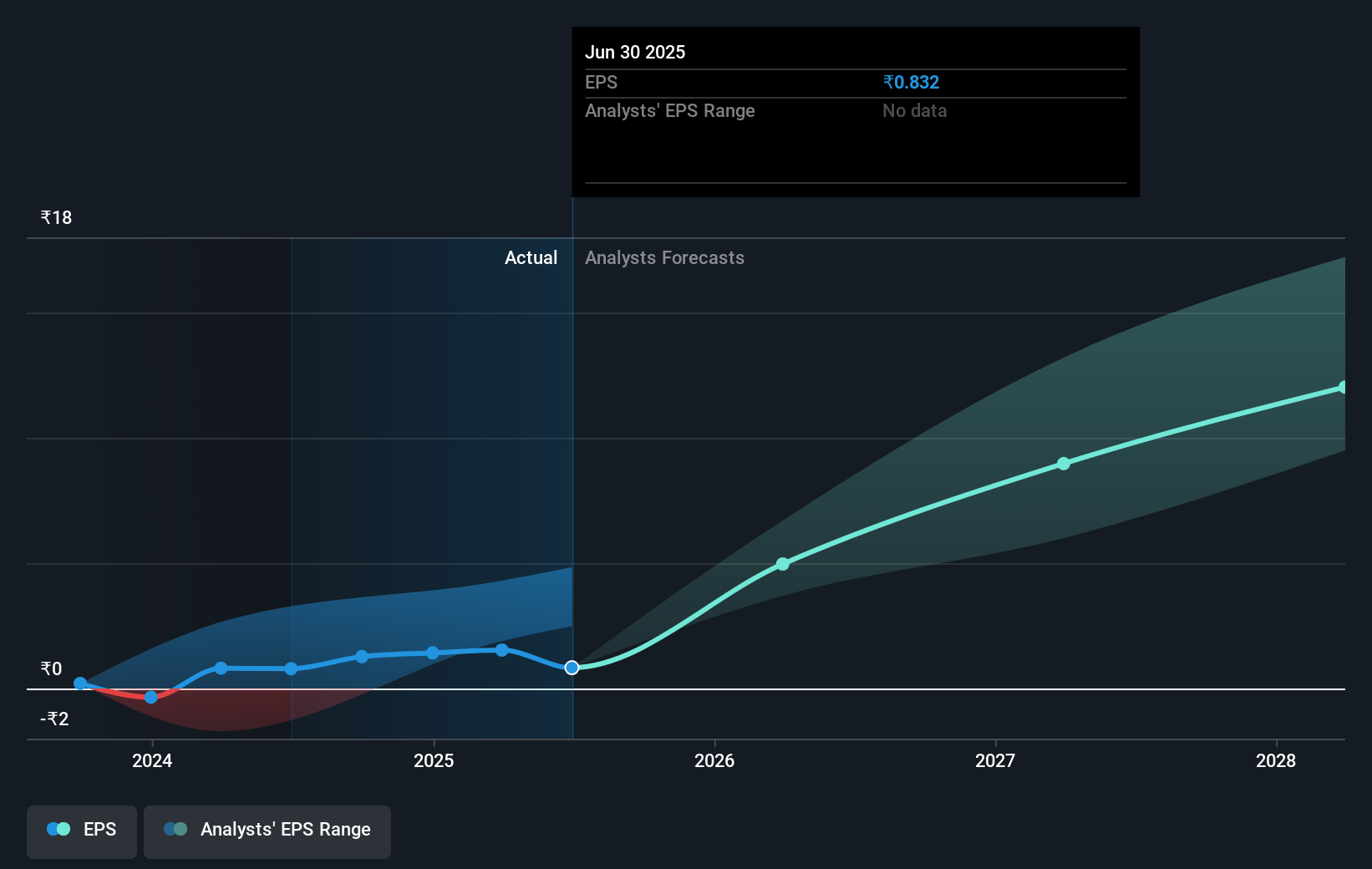The height and width of the screenshot is (869, 1372).
Task: Click the ₹18 y-axis gridline label
Action: 55,216
